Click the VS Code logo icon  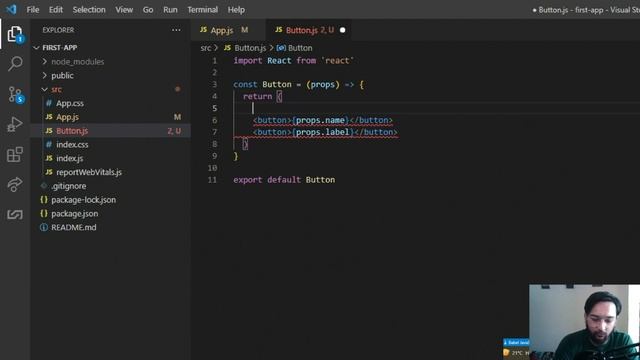tap(11, 9)
